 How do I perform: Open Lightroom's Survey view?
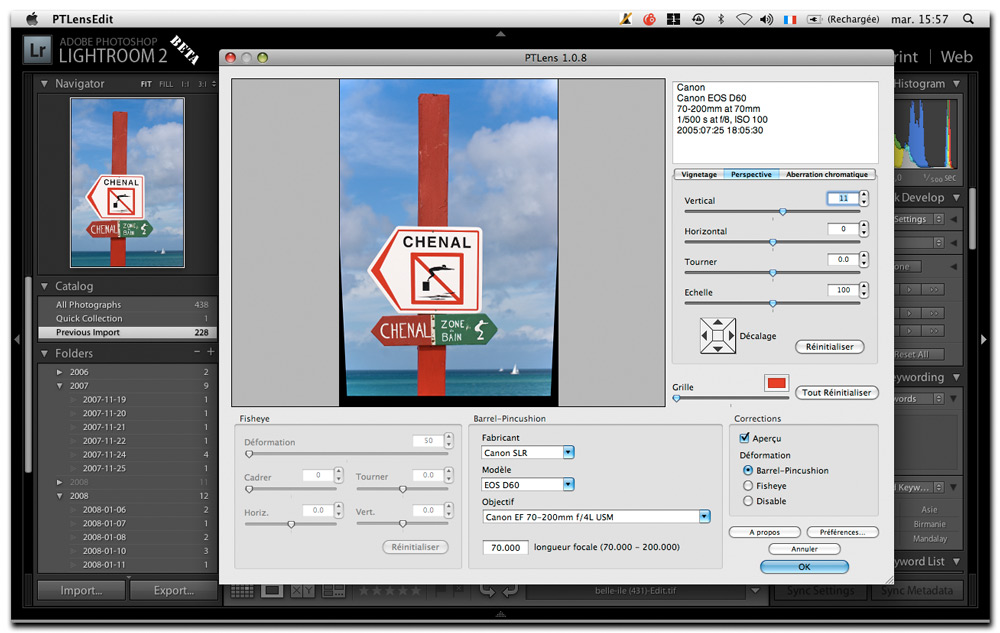(x=333, y=591)
